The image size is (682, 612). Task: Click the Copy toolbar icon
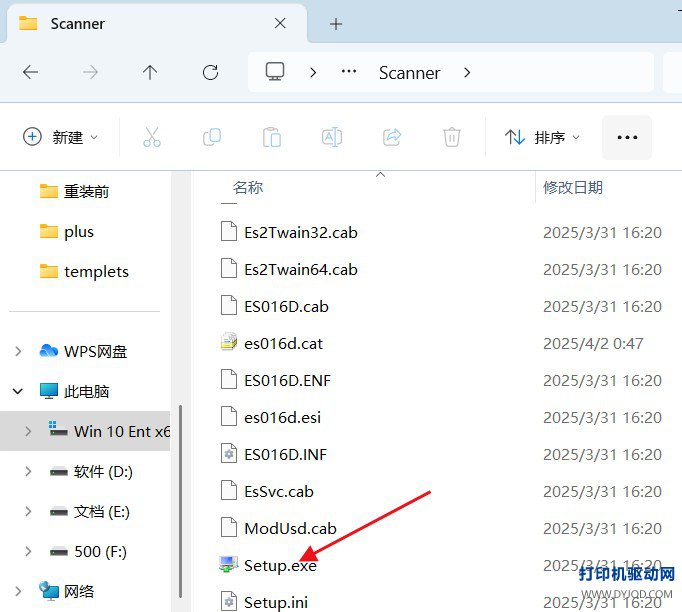[x=212, y=137]
